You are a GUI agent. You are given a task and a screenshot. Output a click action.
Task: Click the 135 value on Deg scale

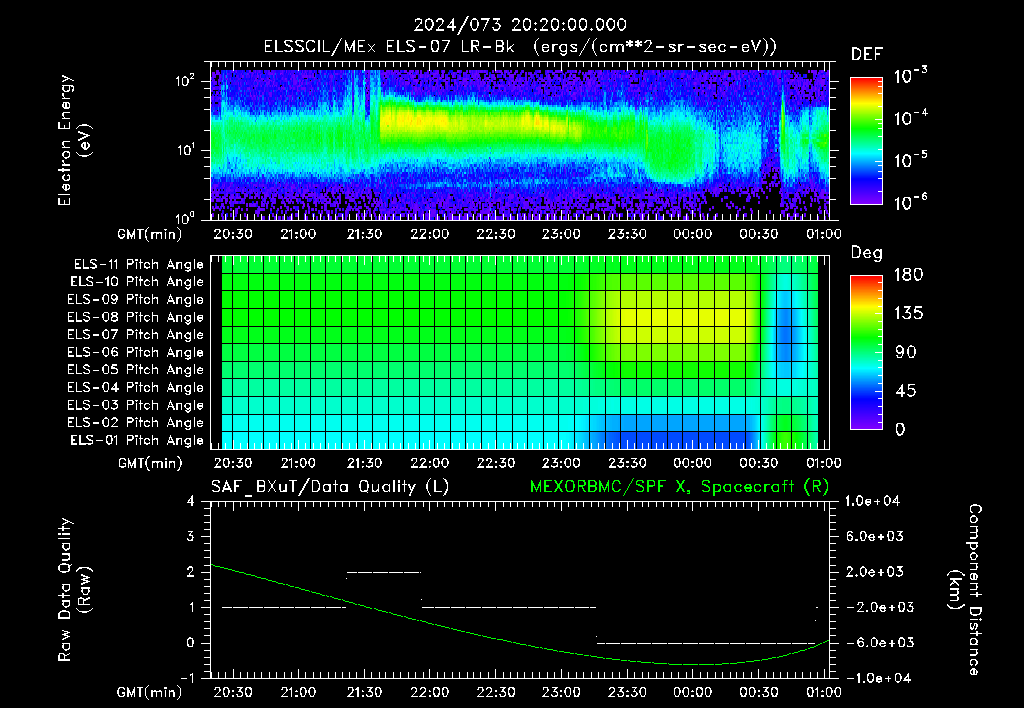[x=908, y=314]
